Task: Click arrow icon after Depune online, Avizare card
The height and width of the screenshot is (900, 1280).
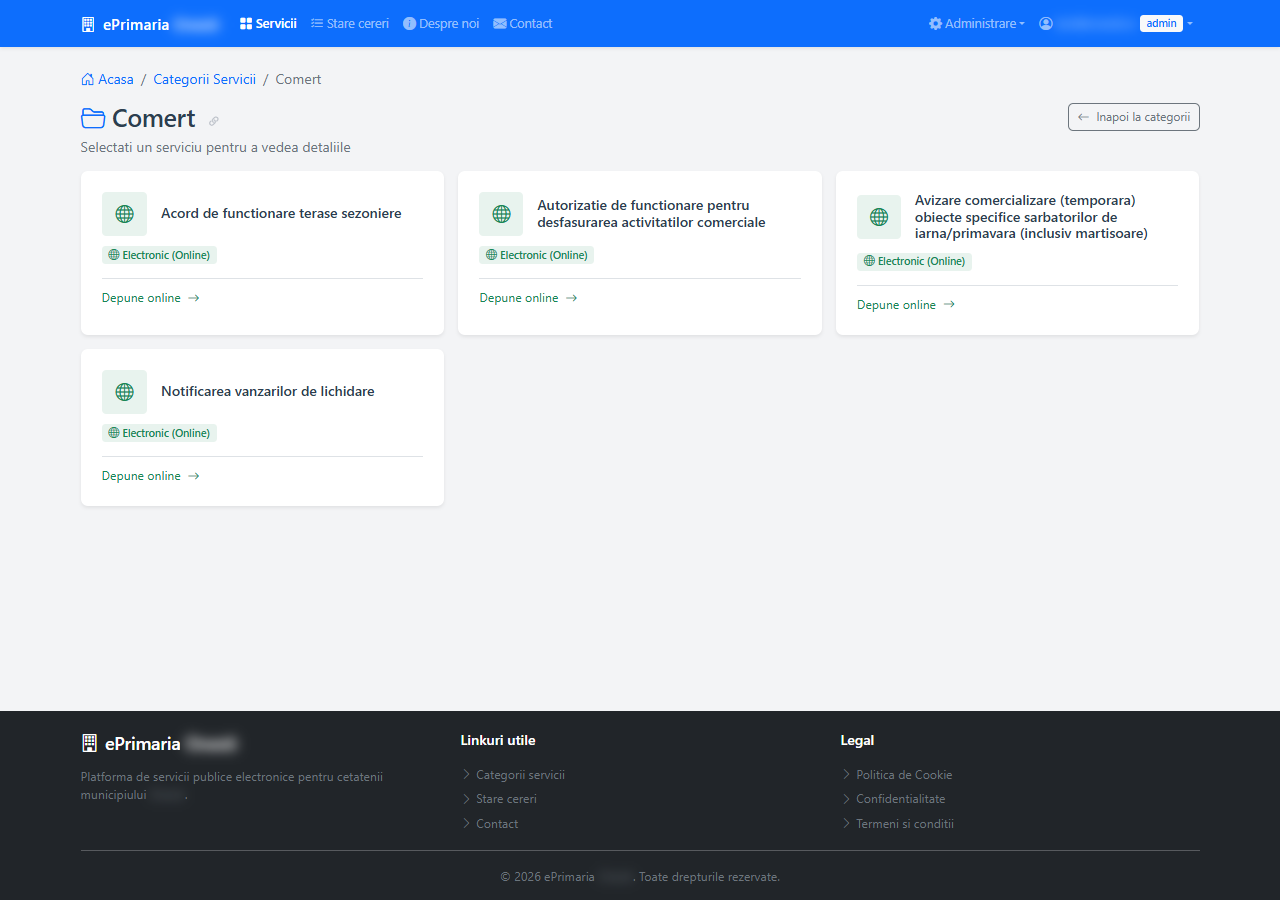Action: (949, 305)
